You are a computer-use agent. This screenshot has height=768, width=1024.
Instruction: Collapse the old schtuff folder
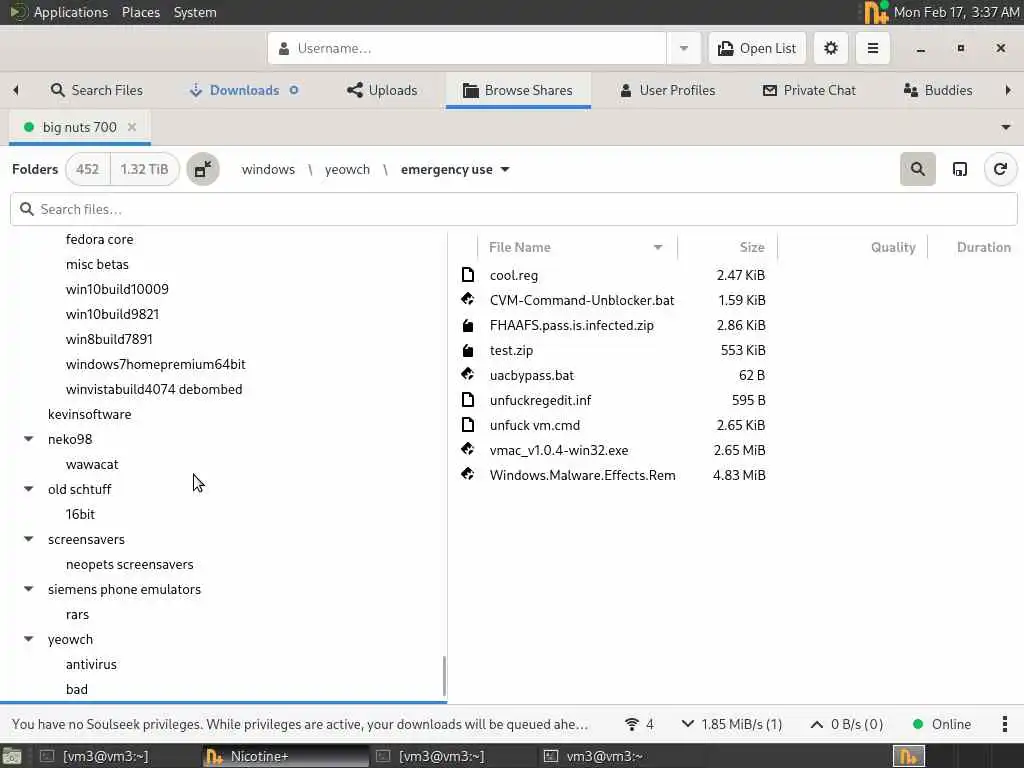click(29, 489)
